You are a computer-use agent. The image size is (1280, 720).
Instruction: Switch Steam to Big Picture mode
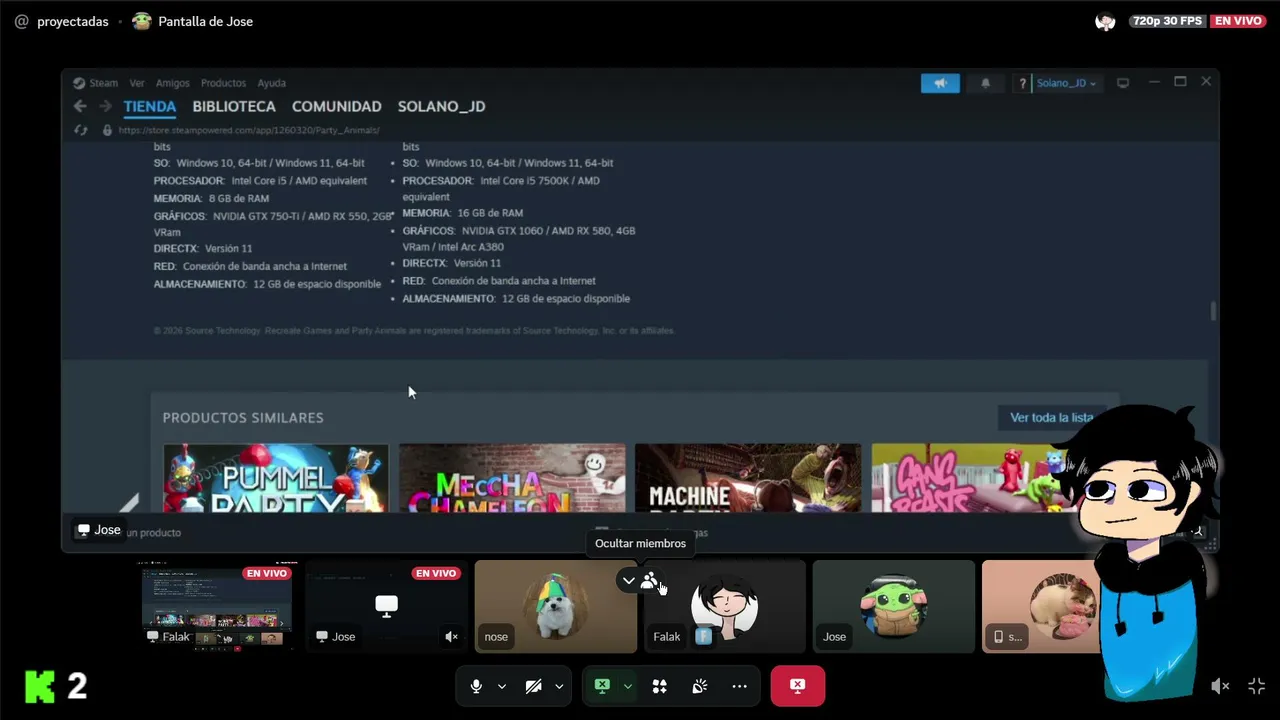[1123, 83]
